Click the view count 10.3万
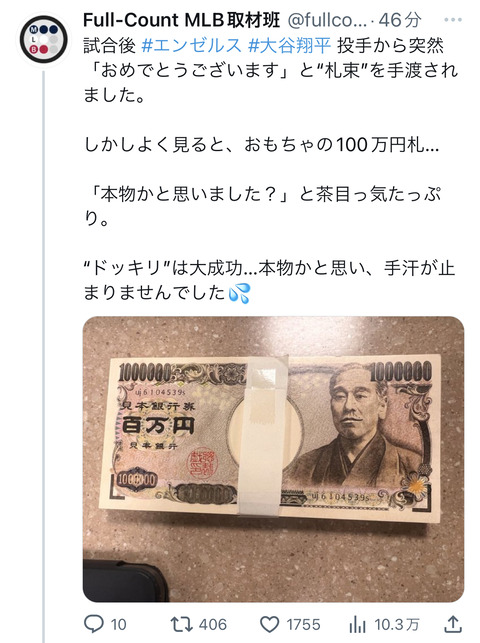The width and height of the screenshot is (480, 643). coord(396,625)
